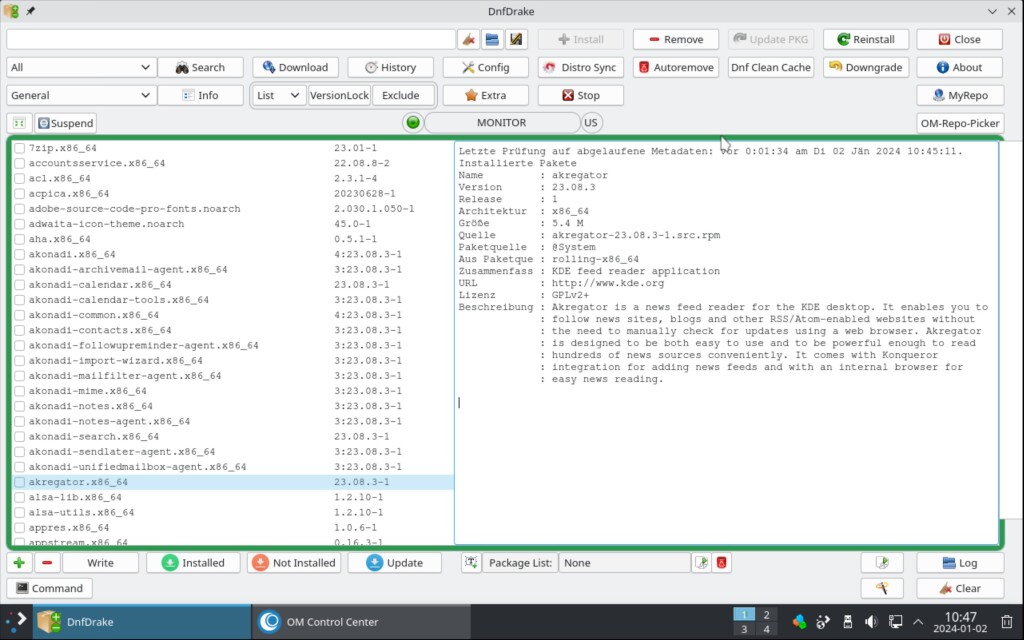
Task: Tick akonadi-mime.x86_64 checkbox
Action: coord(20,391)
